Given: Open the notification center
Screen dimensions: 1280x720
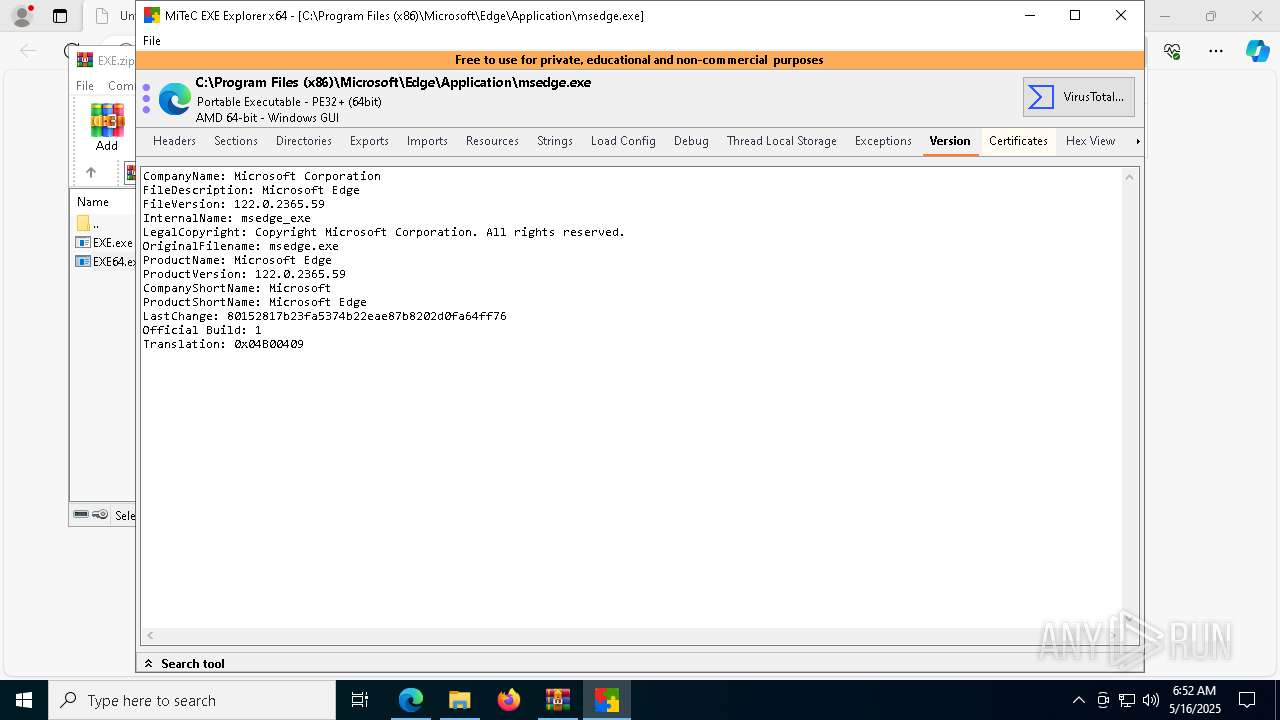Looking at the screenshot, I should coord(1247,700).
